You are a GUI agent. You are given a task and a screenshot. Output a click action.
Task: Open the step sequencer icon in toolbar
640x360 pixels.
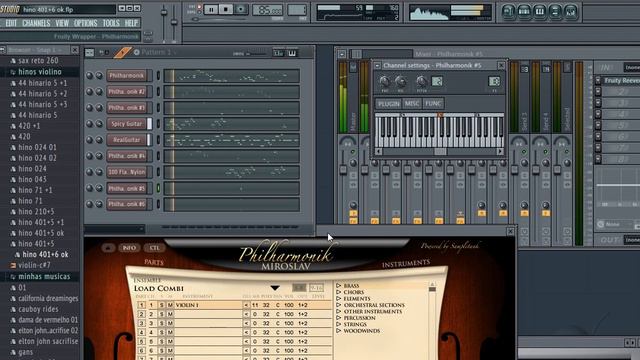click(x=524, y=11)
